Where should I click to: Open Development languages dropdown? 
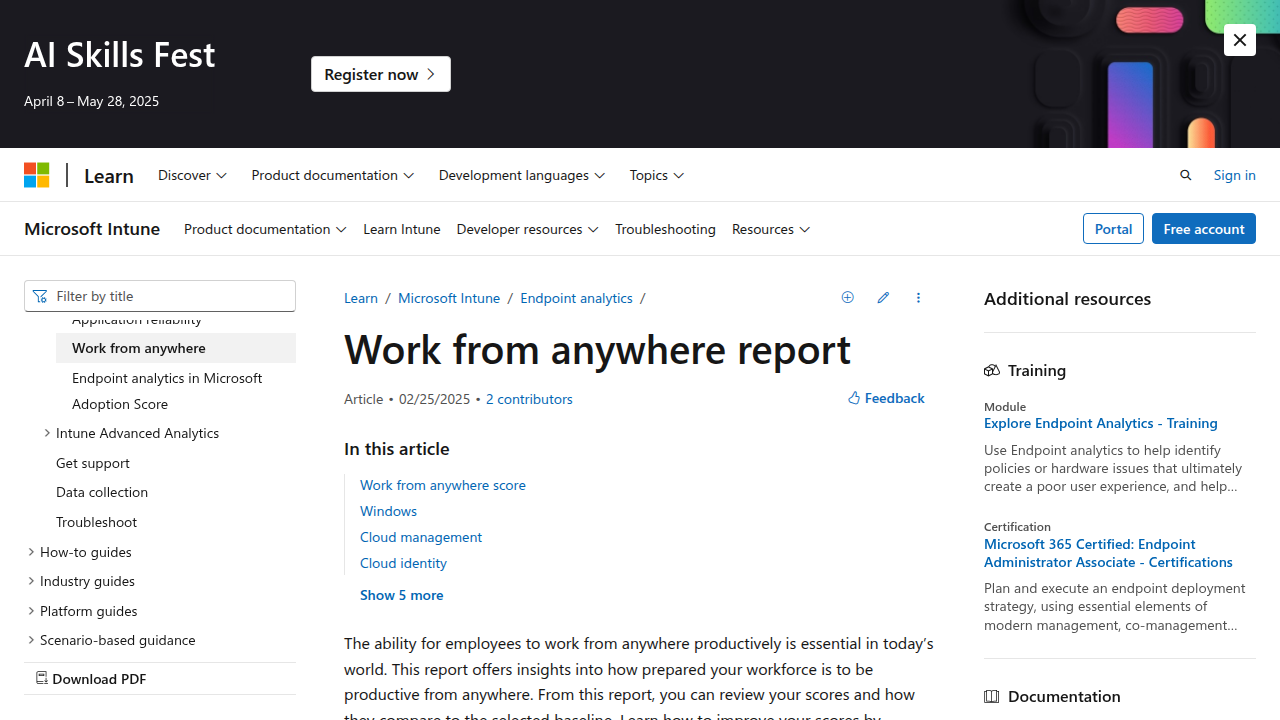521,175
